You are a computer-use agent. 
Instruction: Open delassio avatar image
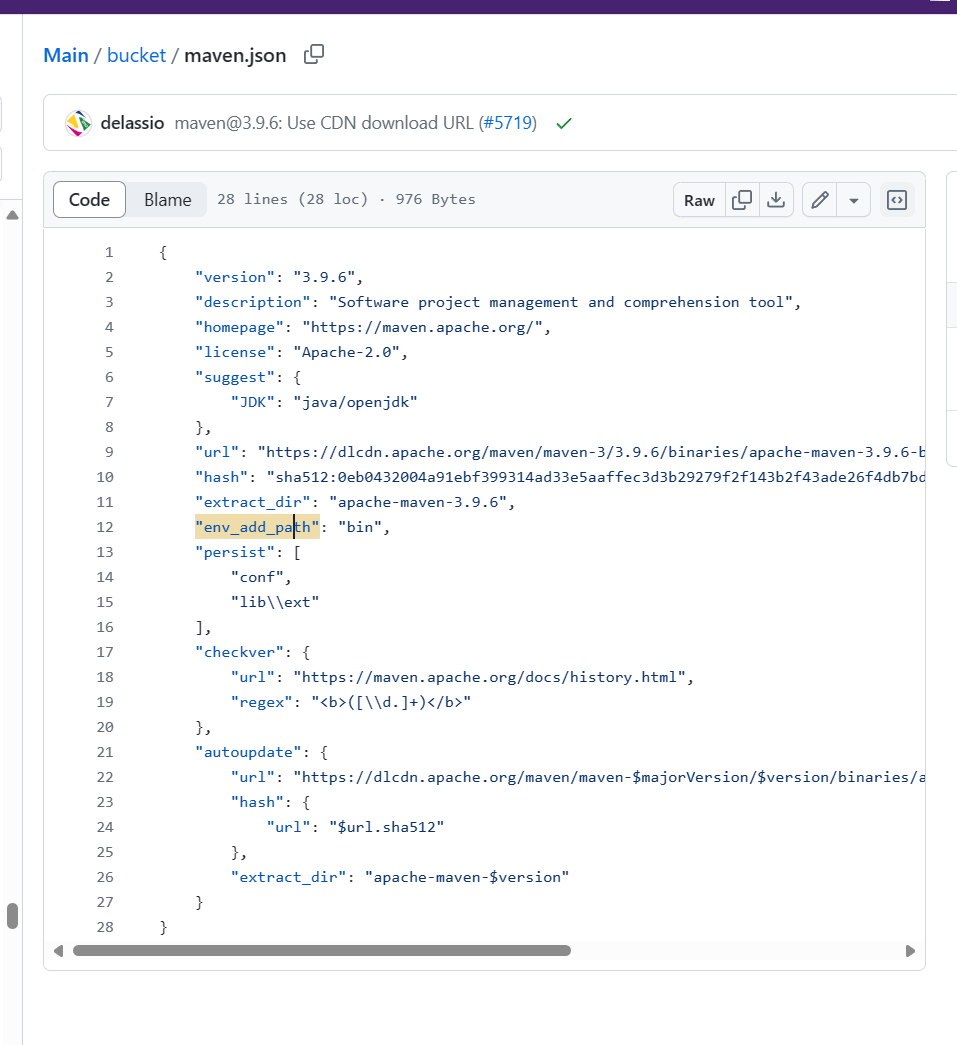pos(78,123)
